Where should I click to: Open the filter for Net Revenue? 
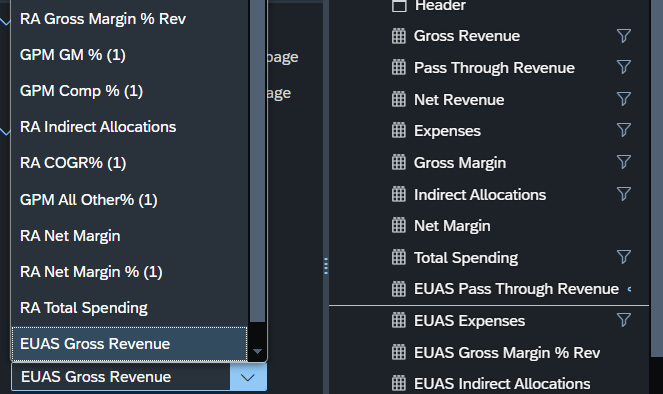624,99
